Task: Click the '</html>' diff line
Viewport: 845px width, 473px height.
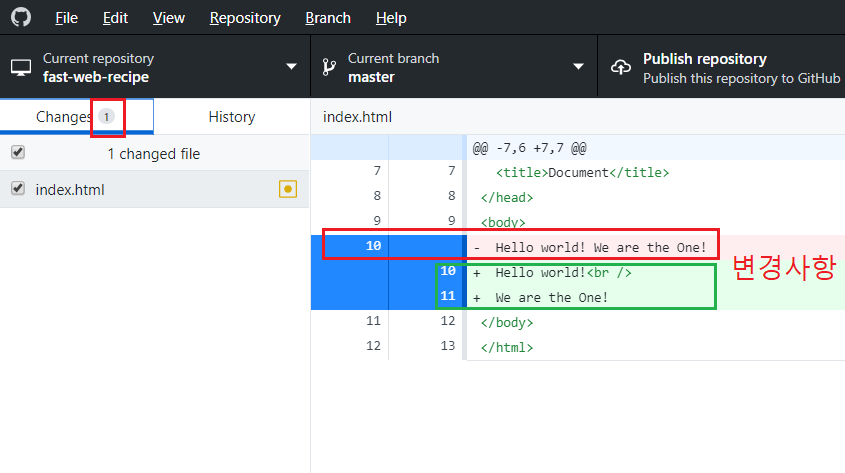Action: [507, 347]
